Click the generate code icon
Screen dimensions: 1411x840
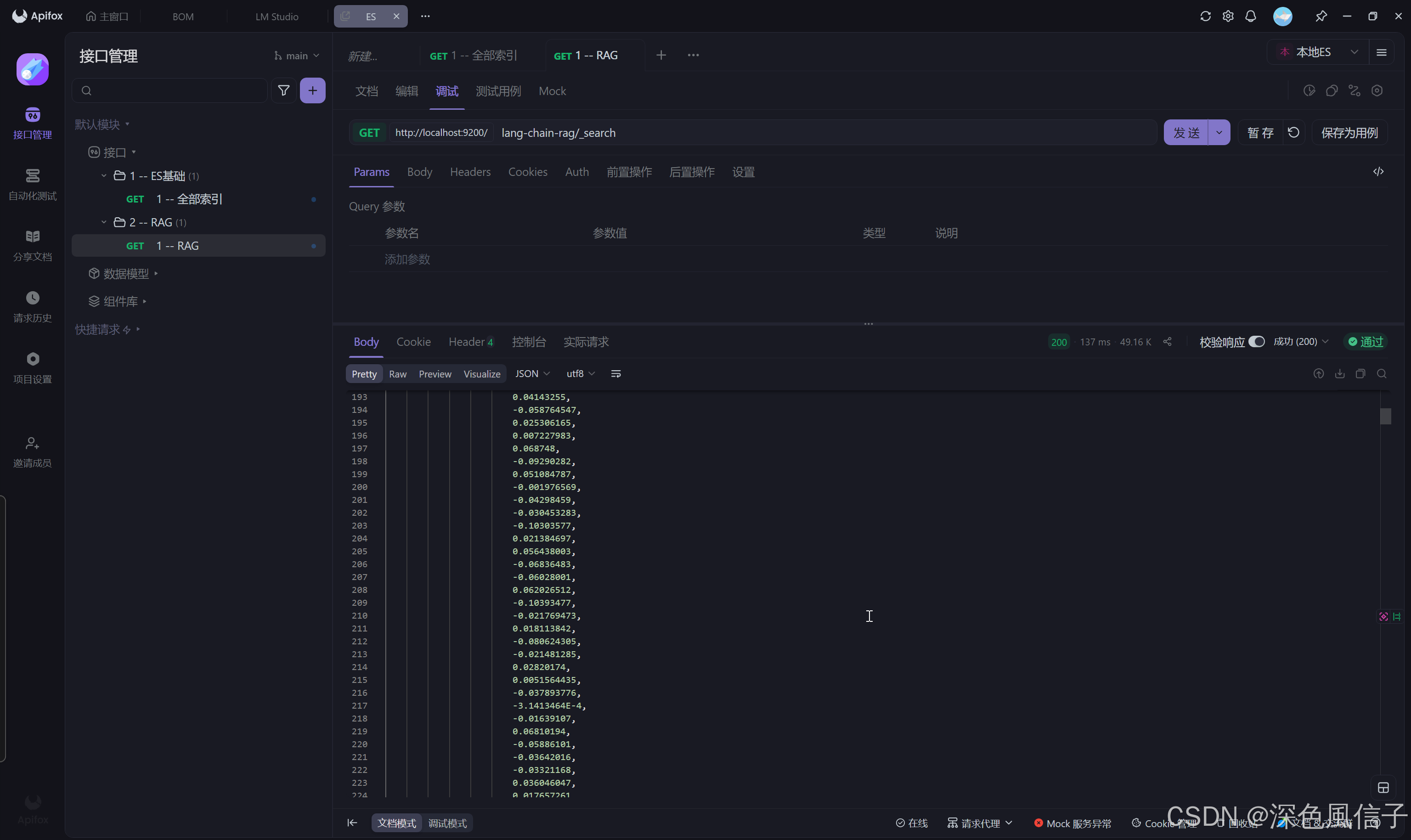tap(1378, 171)
